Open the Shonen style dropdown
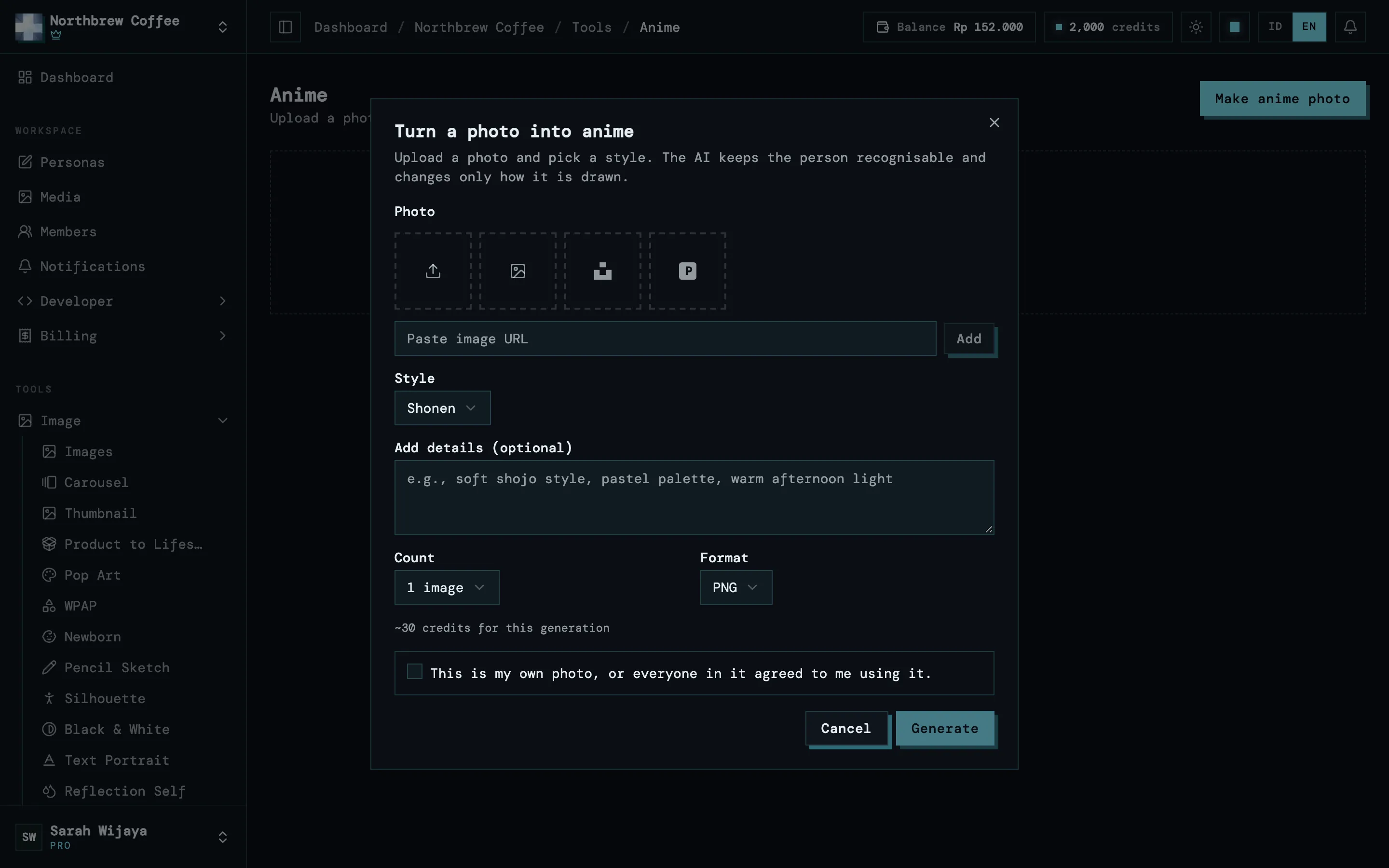 click(x=443, y=408)
